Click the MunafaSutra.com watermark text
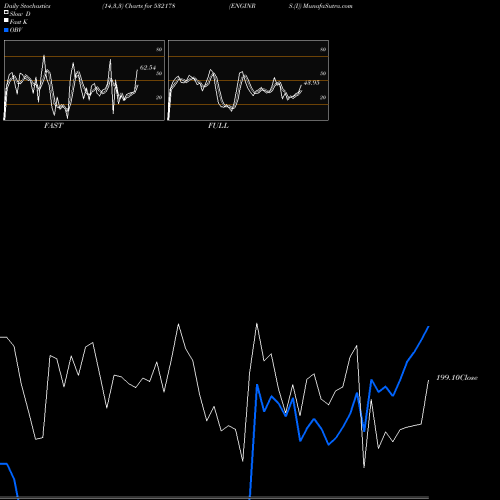The width and height of the screenshot is (500, 500). tap(328, 6)
